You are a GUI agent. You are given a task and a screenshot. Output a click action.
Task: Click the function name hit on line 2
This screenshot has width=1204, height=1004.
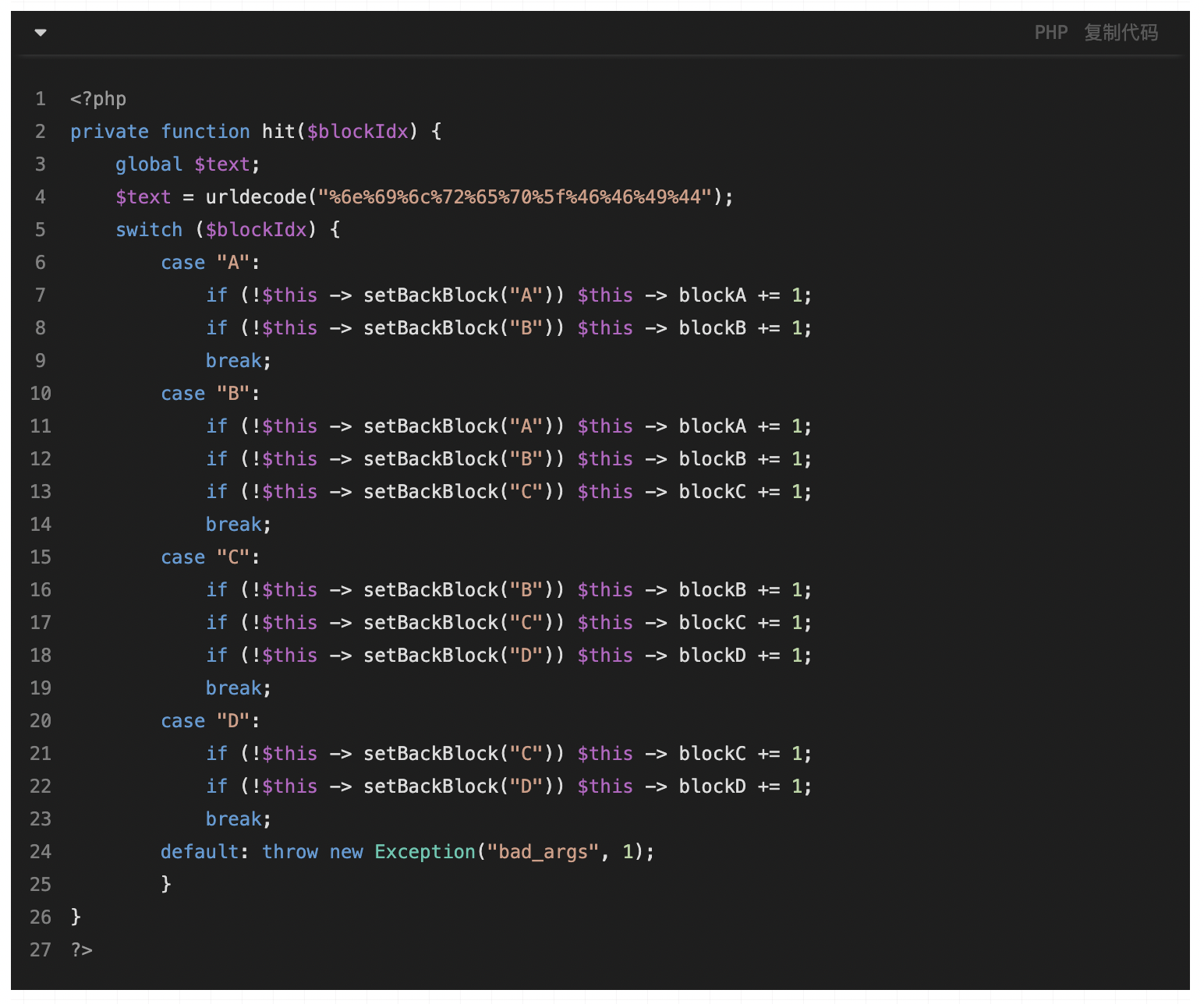pyautogui.click(x=278, y=132)
